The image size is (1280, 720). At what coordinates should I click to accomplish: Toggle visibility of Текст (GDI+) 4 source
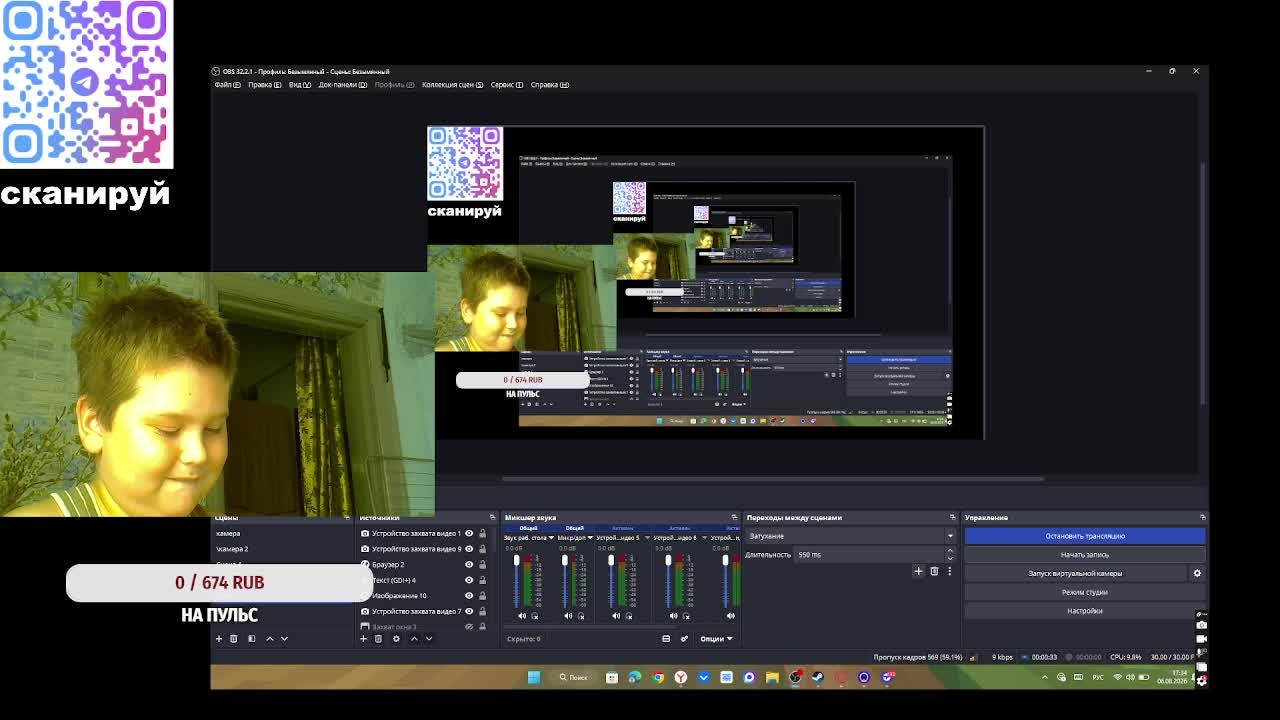pos(468,580)
